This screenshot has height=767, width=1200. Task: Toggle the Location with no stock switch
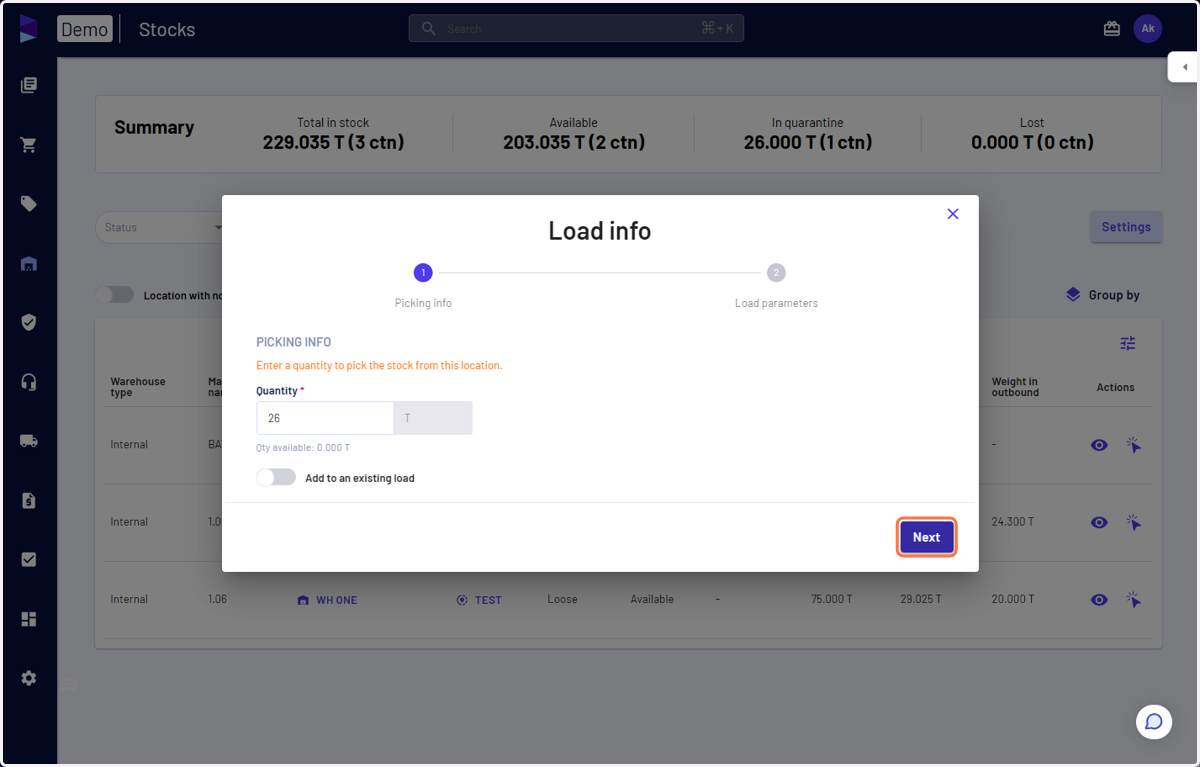[x=114, y=295]
